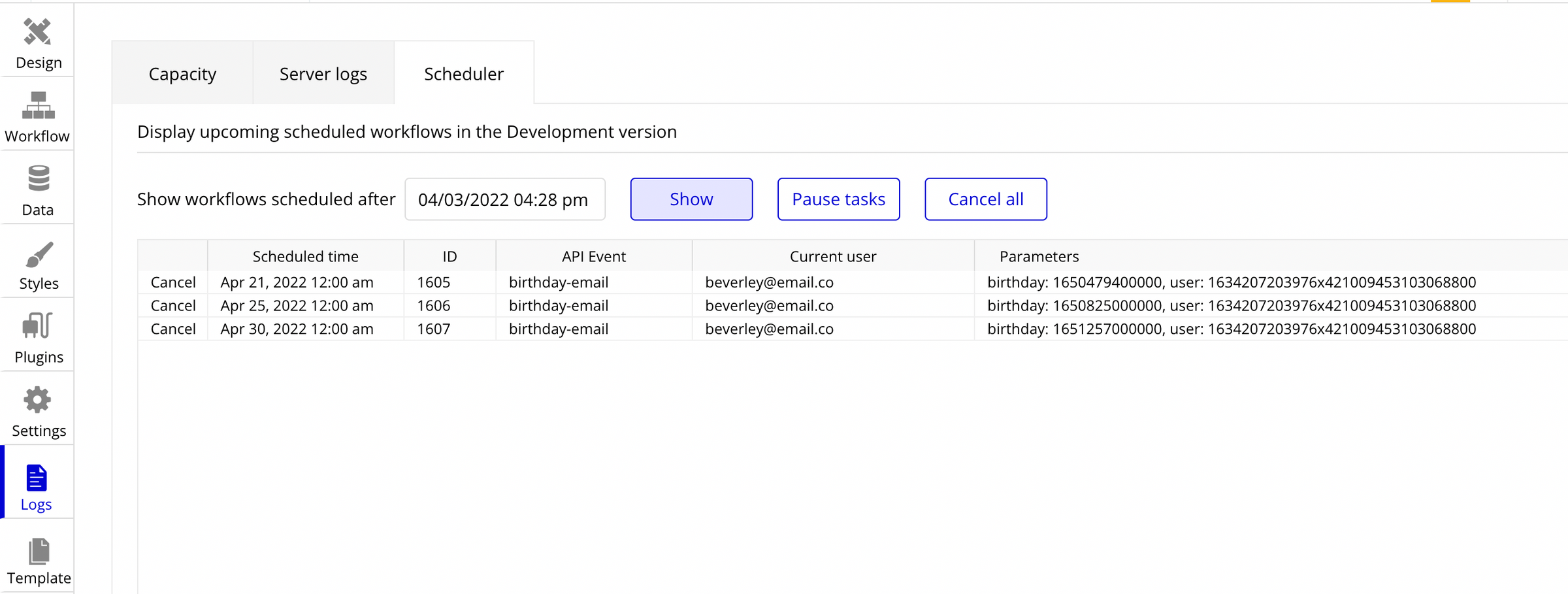Cancel the Apr 30 birthday-email workflow

[x=172, y=329]
